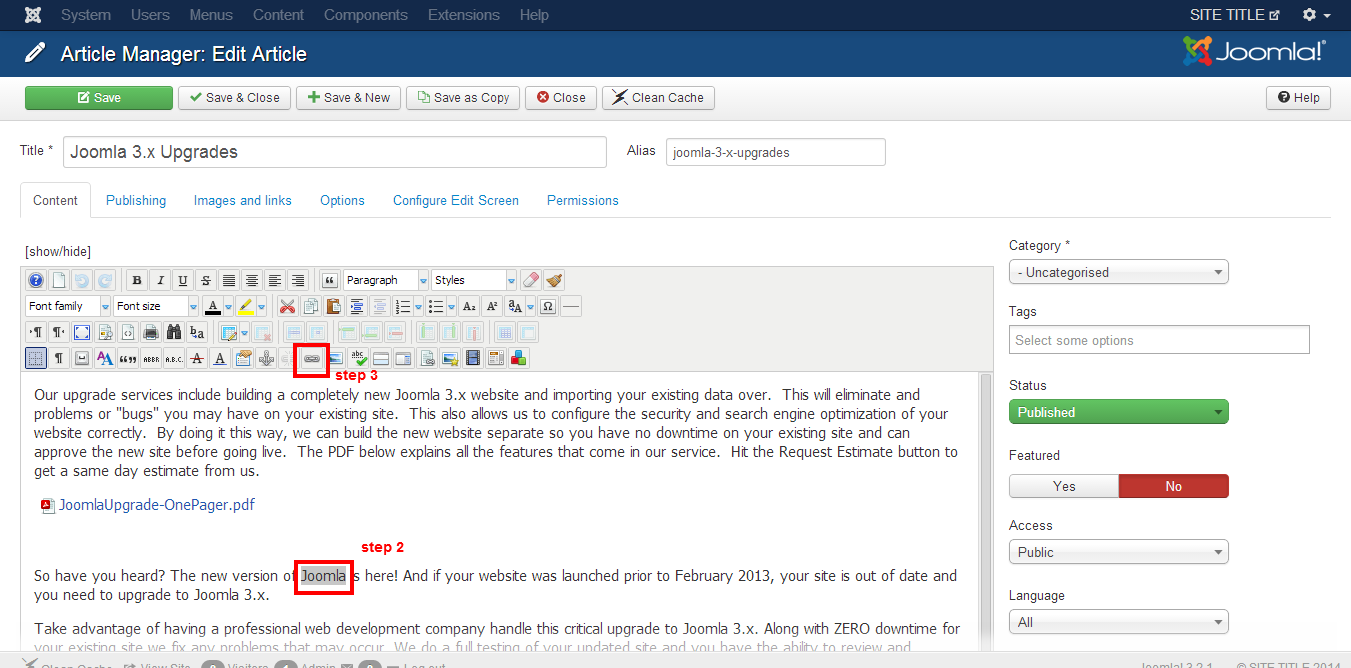Open the Configure Edit Screen tab
Viewport: 1351px width, 668px height.
coord(456,200)
